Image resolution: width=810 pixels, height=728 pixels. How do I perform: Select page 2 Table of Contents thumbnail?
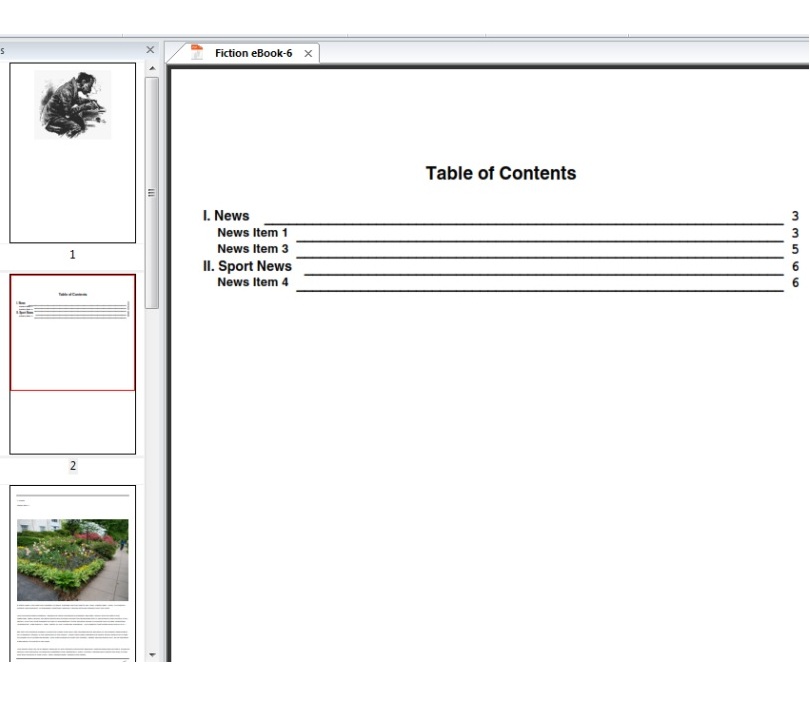tap(73, 364)
